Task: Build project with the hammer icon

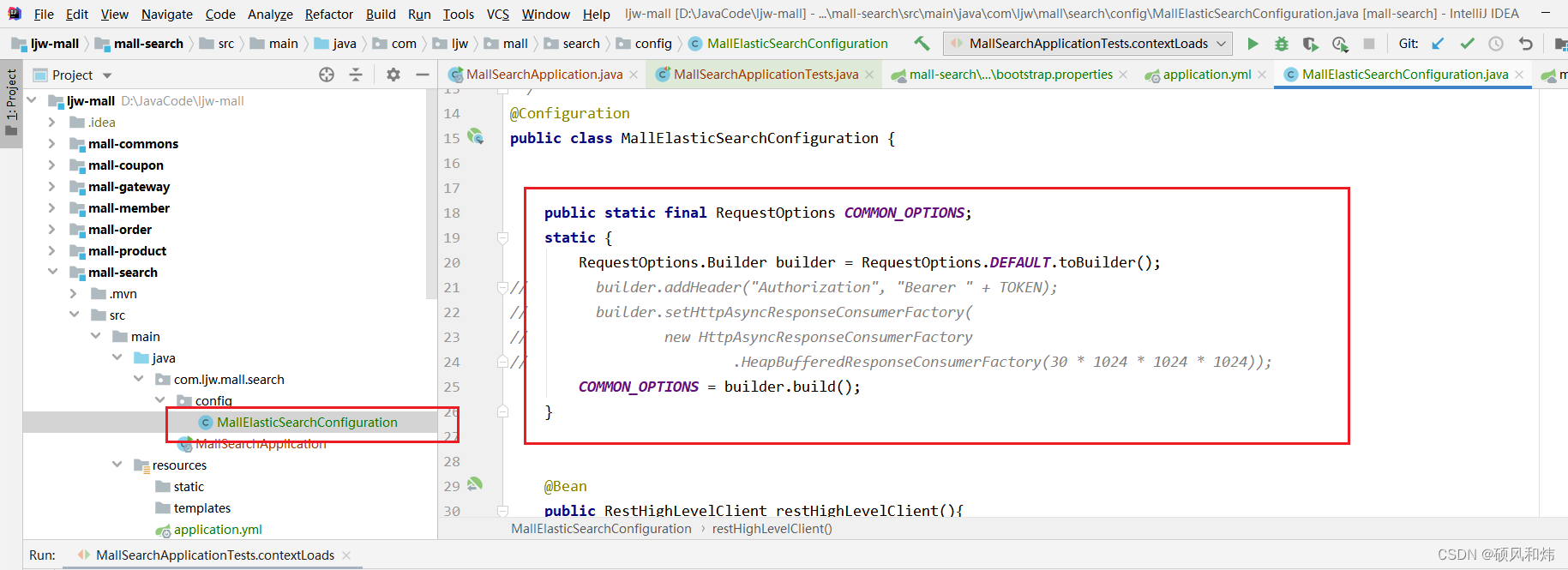Action: 922,43
